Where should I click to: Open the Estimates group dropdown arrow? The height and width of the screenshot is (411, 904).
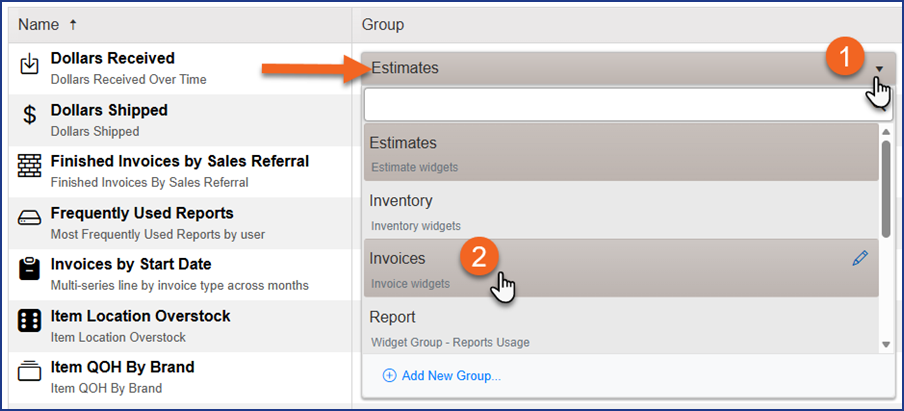pos(879,69)
